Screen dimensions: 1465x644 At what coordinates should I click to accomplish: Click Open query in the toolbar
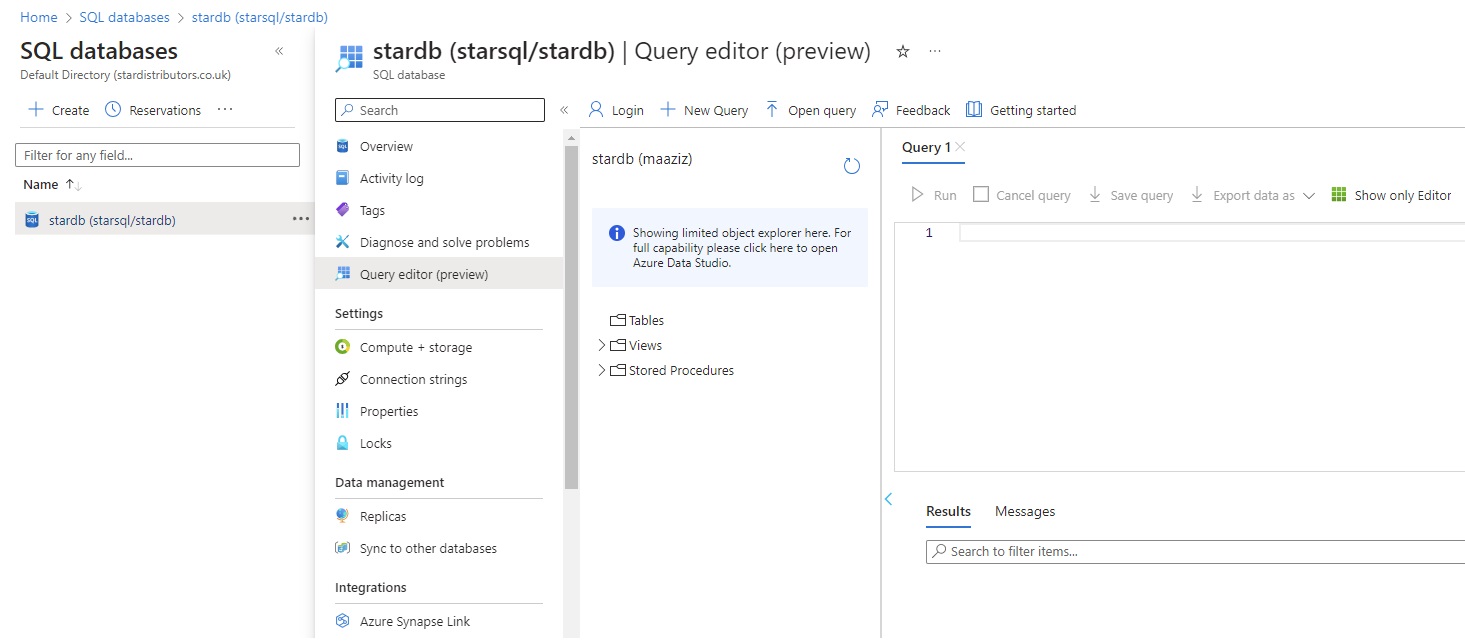tap(810, 110)
